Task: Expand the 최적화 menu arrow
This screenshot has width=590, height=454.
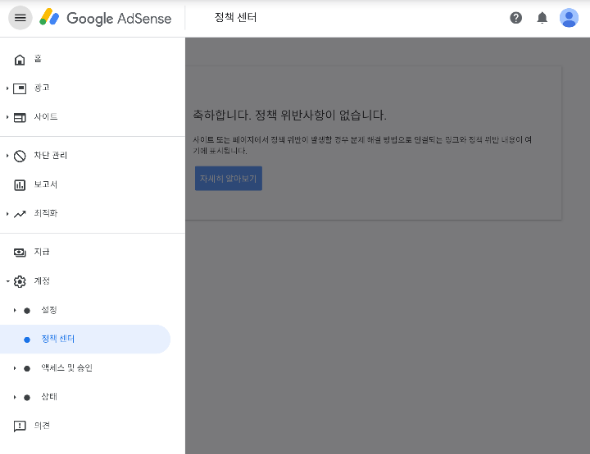Action: [x=7, y=214]
